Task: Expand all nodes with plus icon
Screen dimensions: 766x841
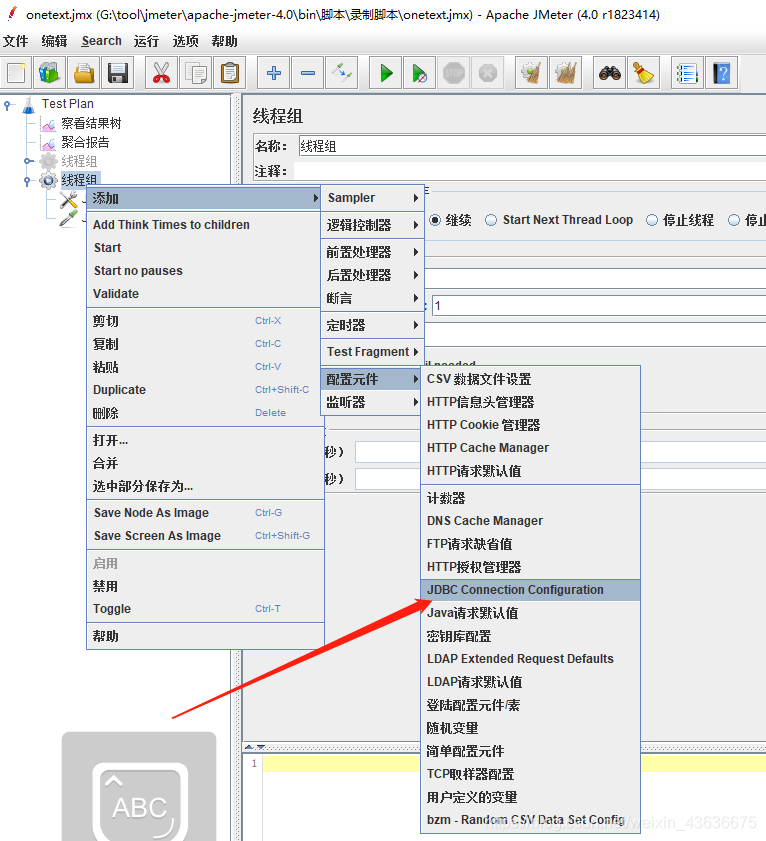Action: pos(274,72)
